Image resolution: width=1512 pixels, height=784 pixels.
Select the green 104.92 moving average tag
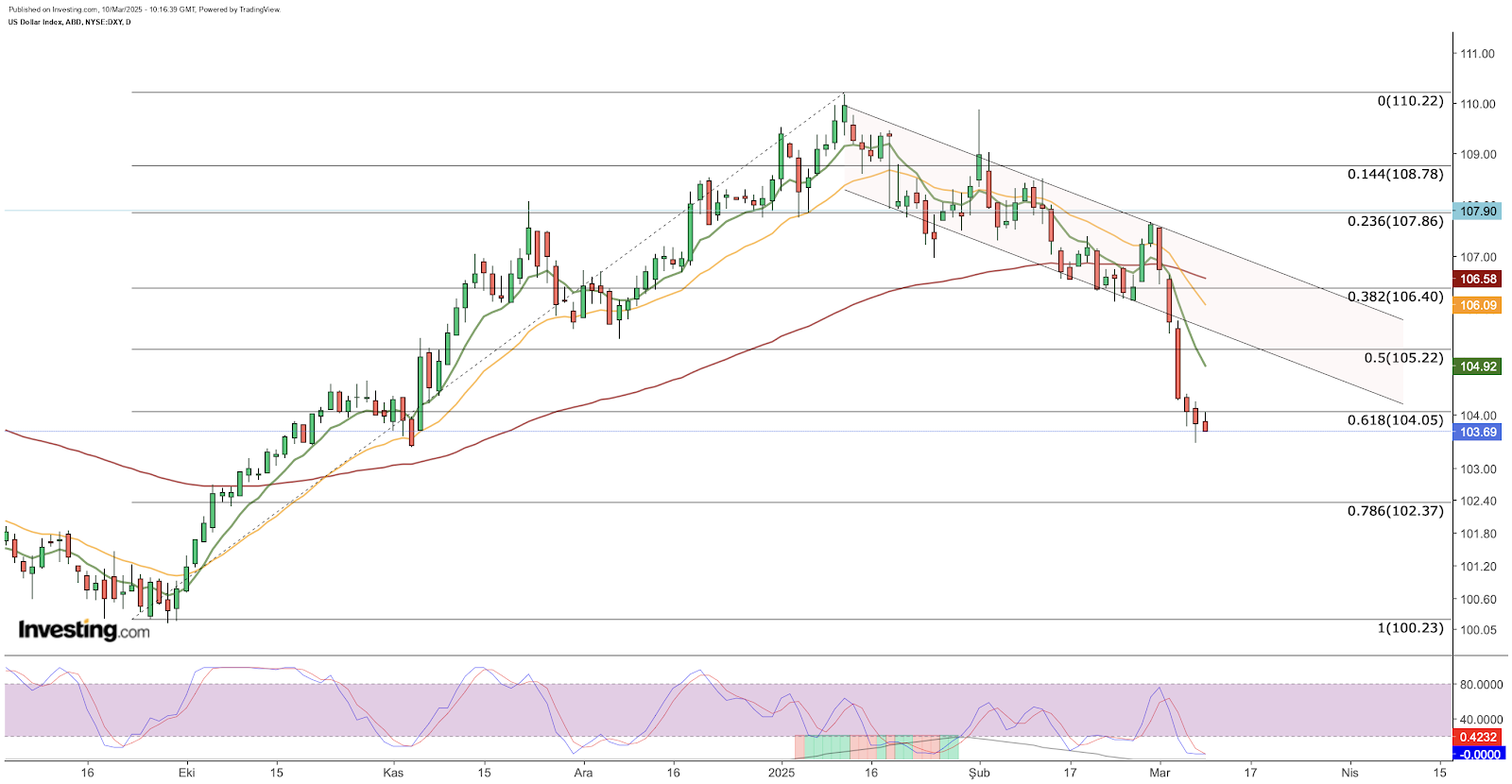click(x=1478, y=366)
